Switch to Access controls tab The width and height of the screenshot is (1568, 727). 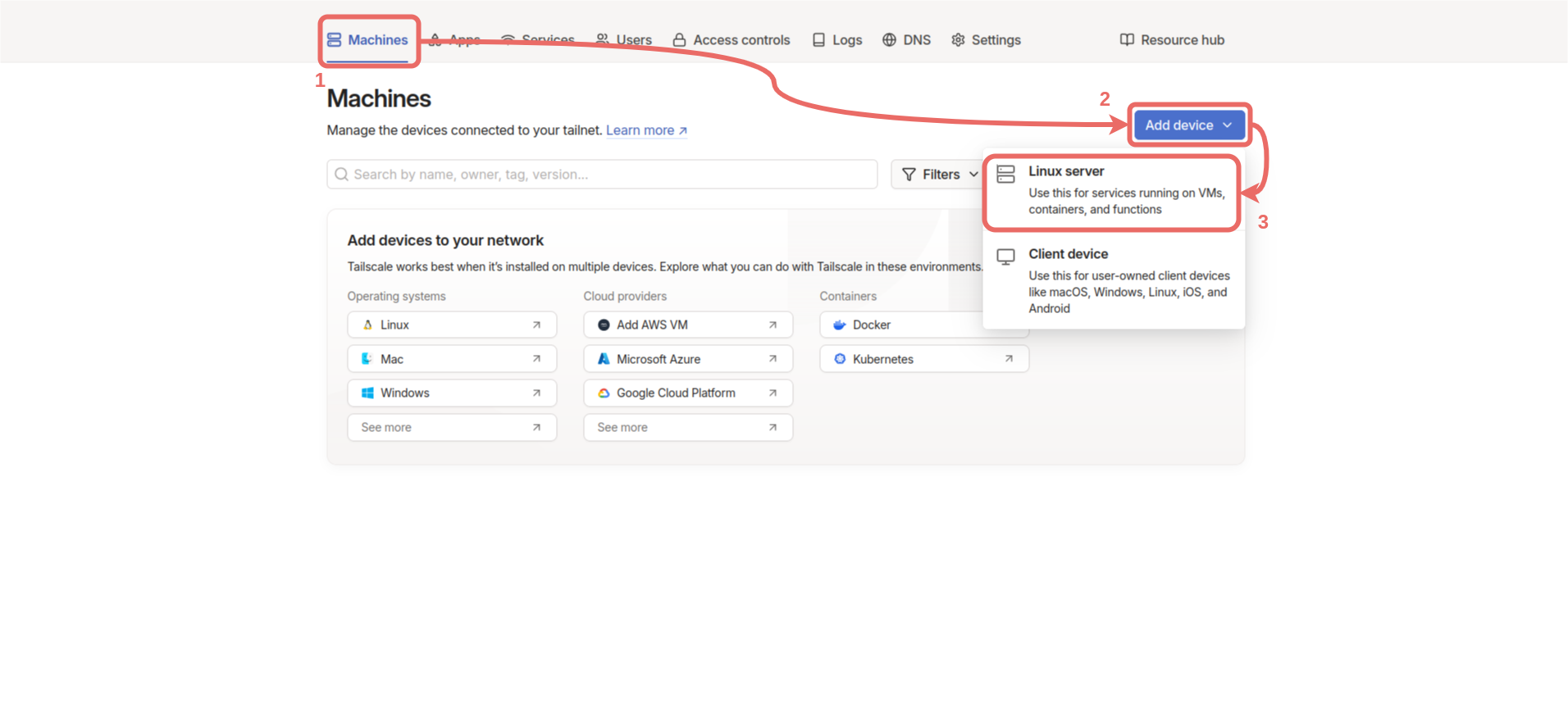[732, 40]
